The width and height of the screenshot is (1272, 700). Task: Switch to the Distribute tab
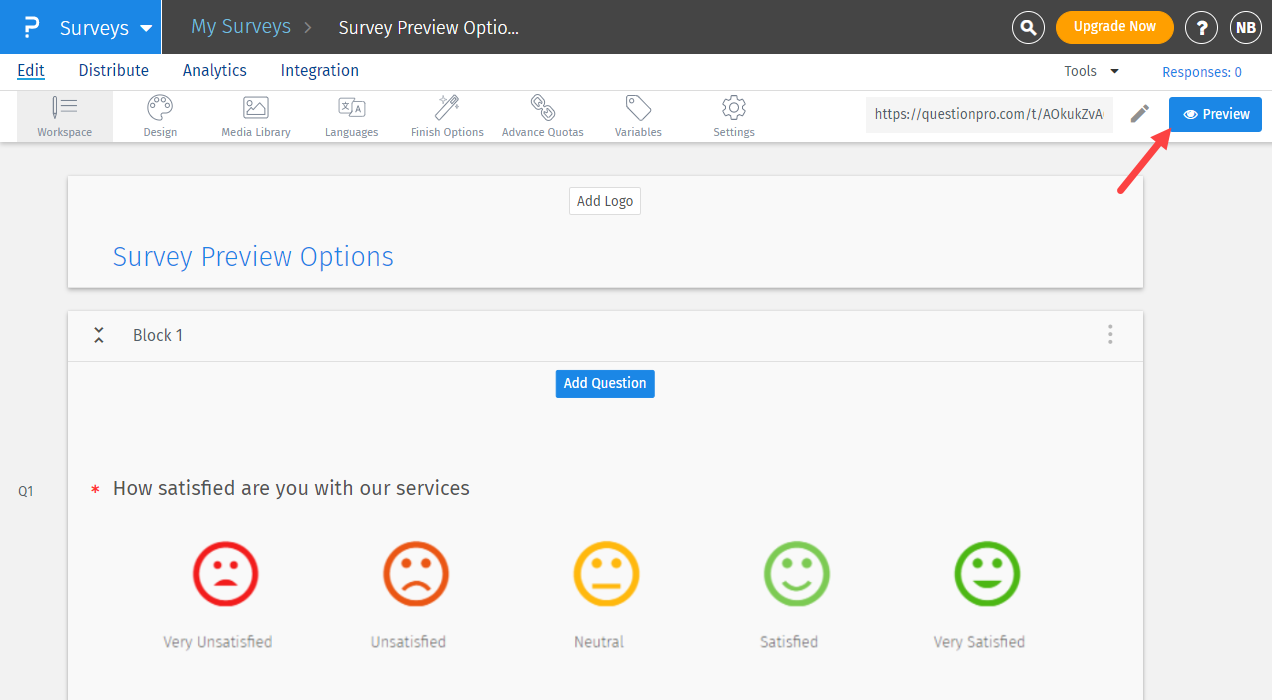(114, 70)
